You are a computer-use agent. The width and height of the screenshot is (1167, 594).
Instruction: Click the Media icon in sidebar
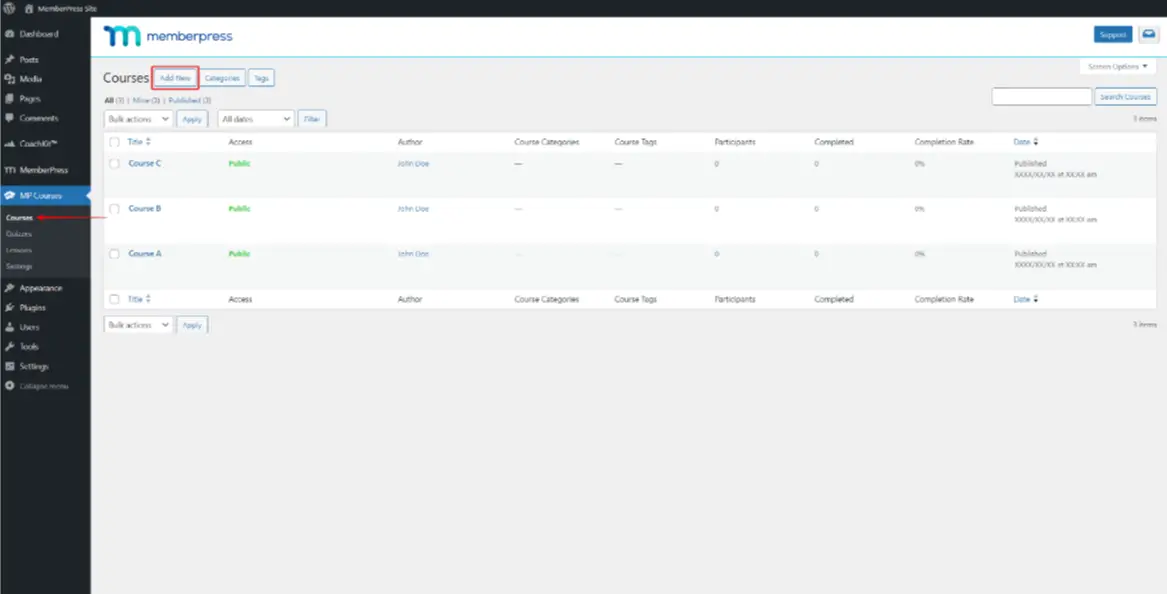(x=10, y=79)
